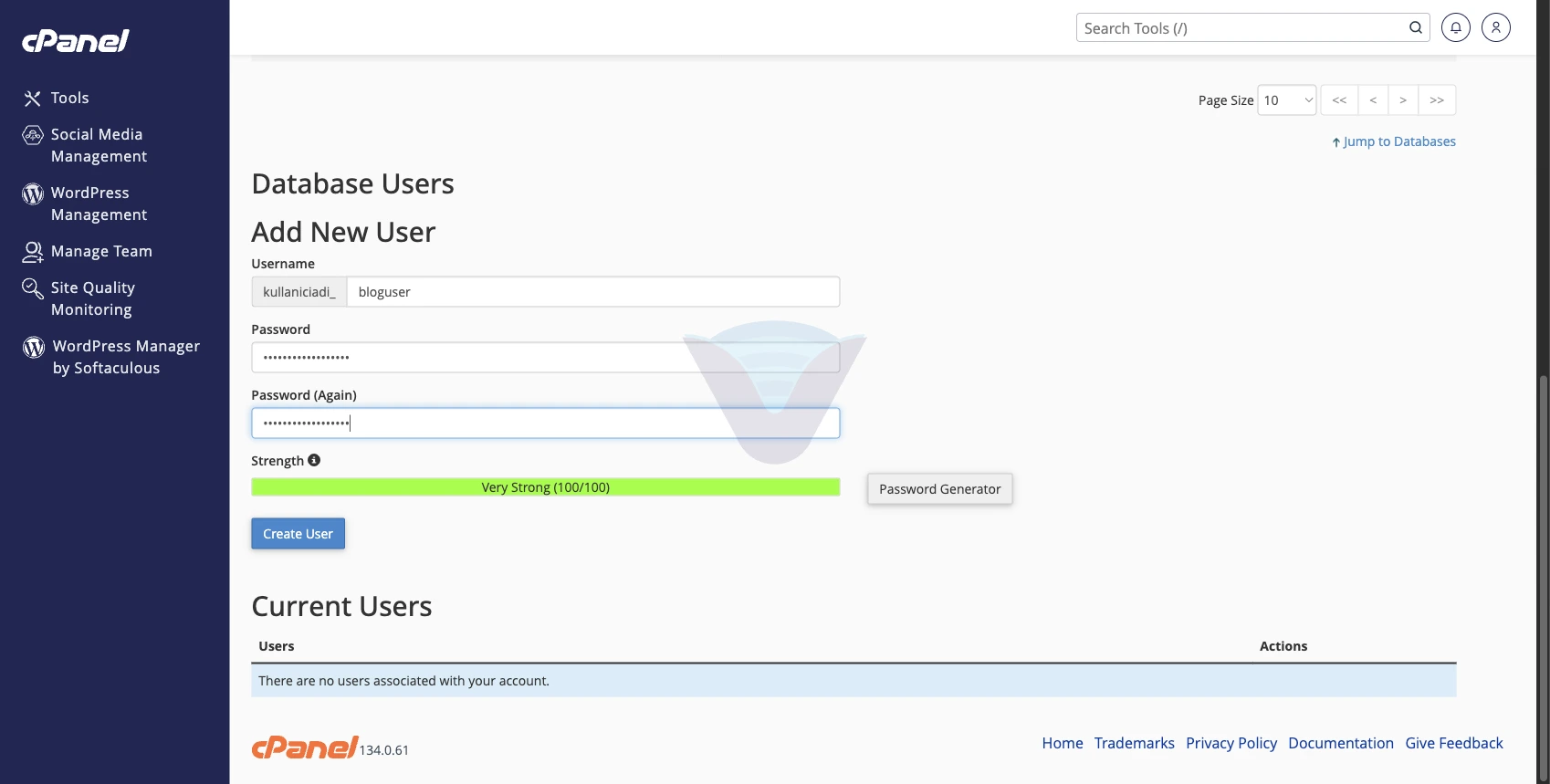This screenshot has height=784, width=1550.
Task: Go to next page with > button
Action: (x=1403, y=100)
